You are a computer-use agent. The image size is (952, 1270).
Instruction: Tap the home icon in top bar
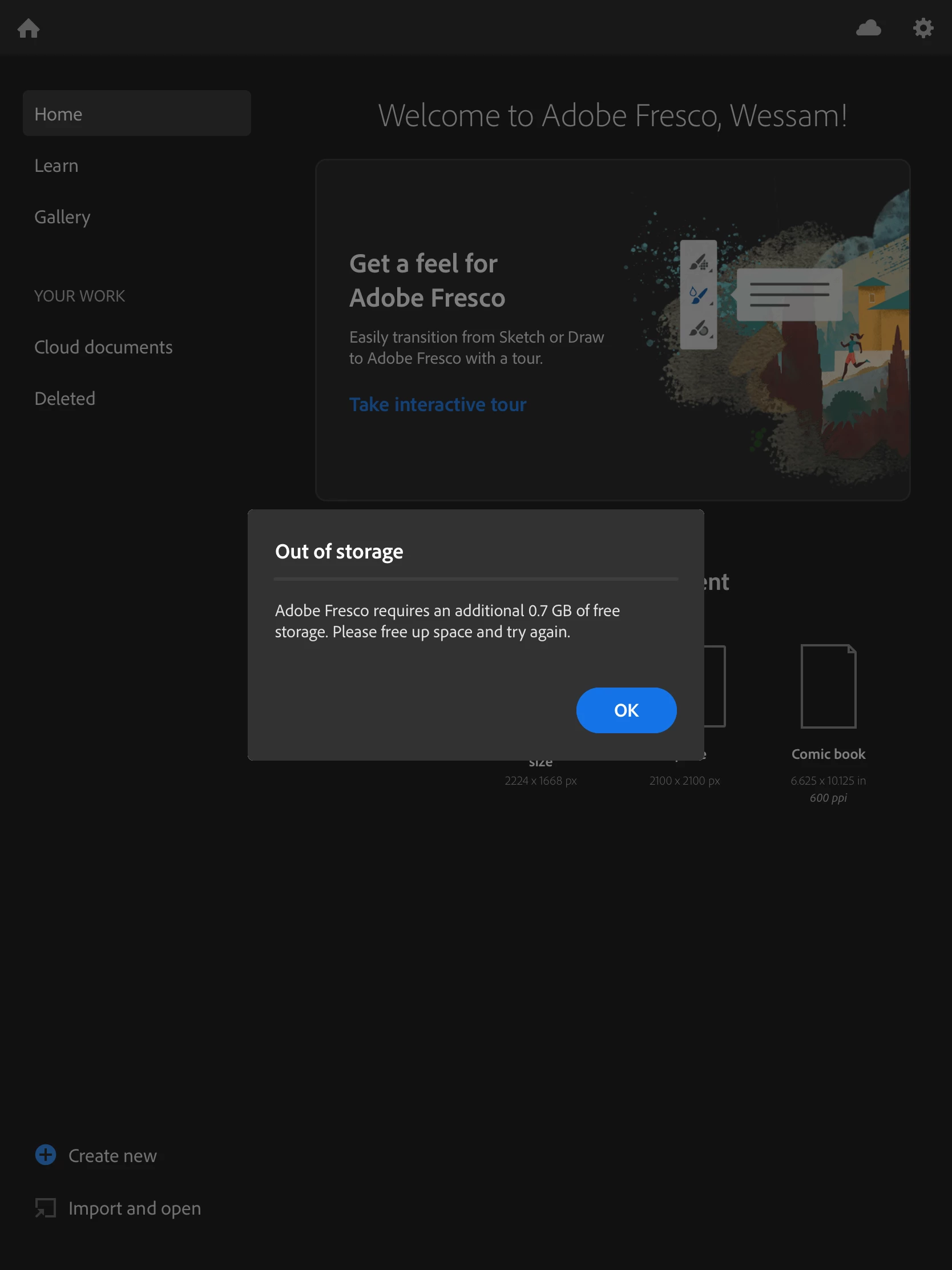tap(28, 27)
